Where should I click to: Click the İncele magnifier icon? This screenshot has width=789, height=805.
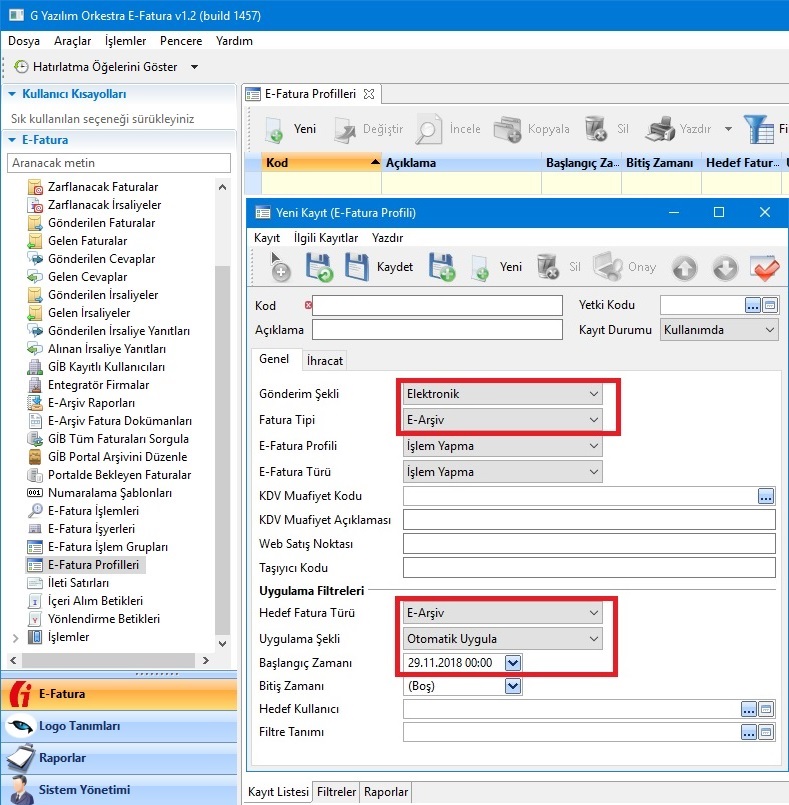point(428,129)
